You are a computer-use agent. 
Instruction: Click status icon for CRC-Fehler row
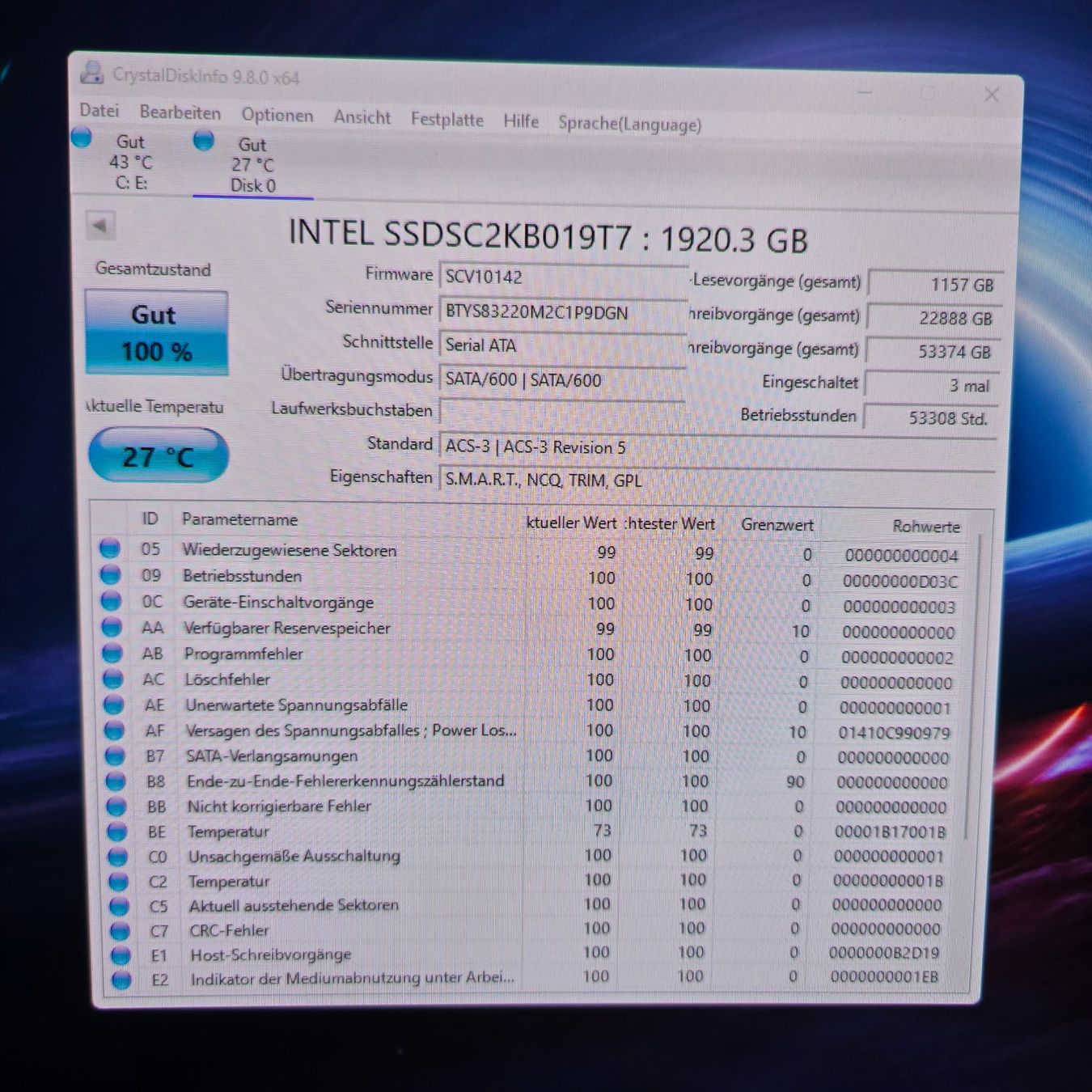coord(120,930)
